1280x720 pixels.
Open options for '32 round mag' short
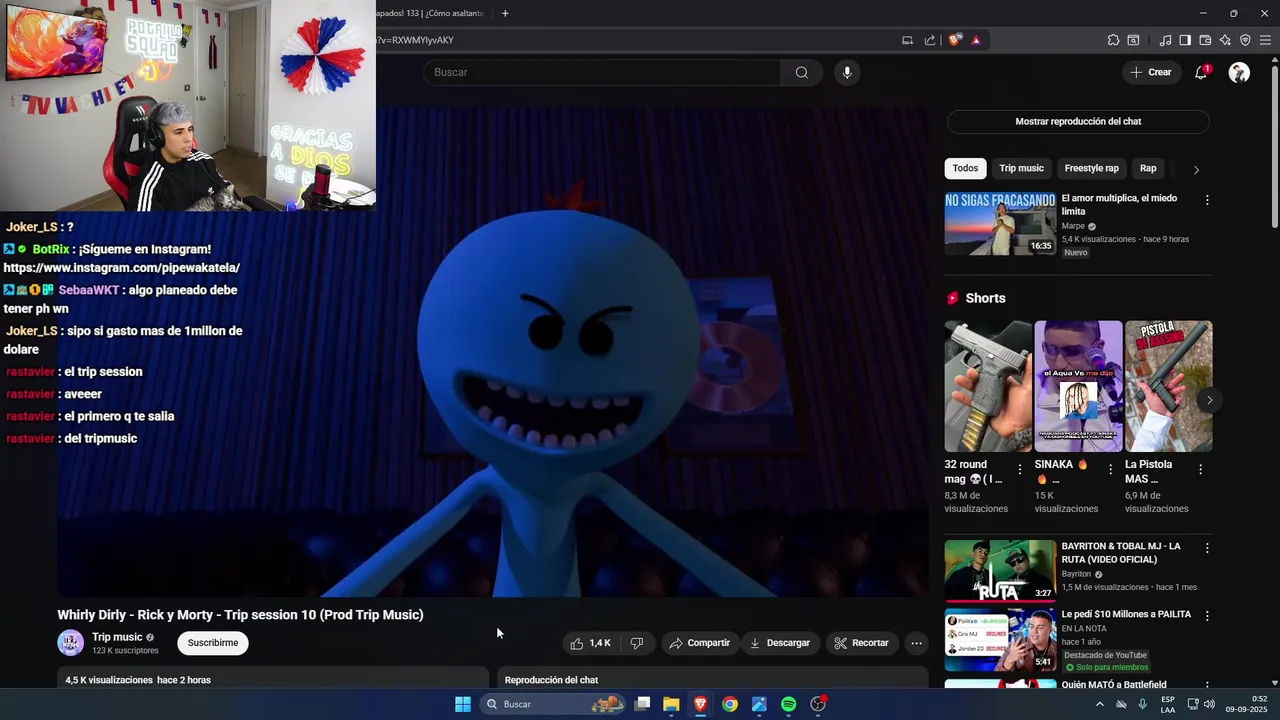pyautogui.click(x=1020, y=468)
